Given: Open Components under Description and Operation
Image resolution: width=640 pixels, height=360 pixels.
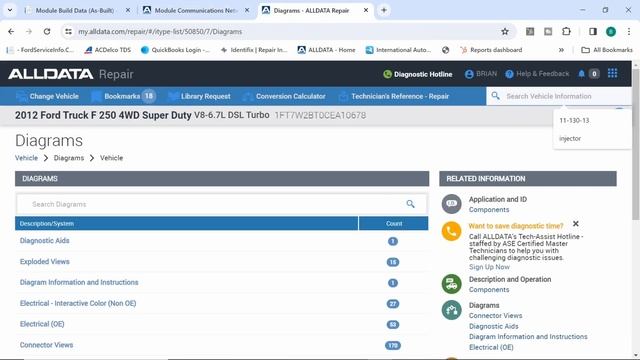Looking at the screenshot, I should pos(489,290).
